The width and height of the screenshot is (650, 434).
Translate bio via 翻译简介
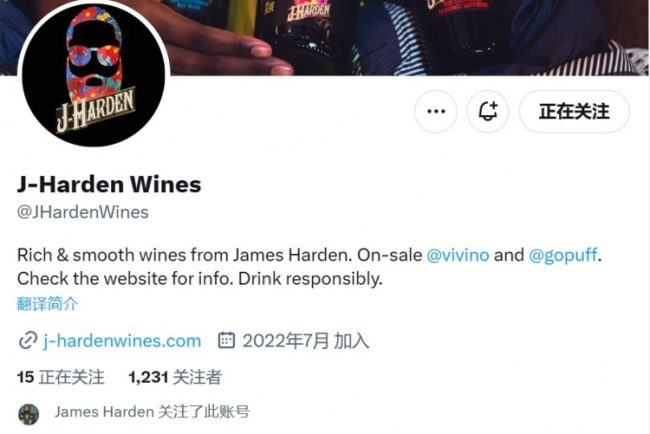(x=47, y=304)
